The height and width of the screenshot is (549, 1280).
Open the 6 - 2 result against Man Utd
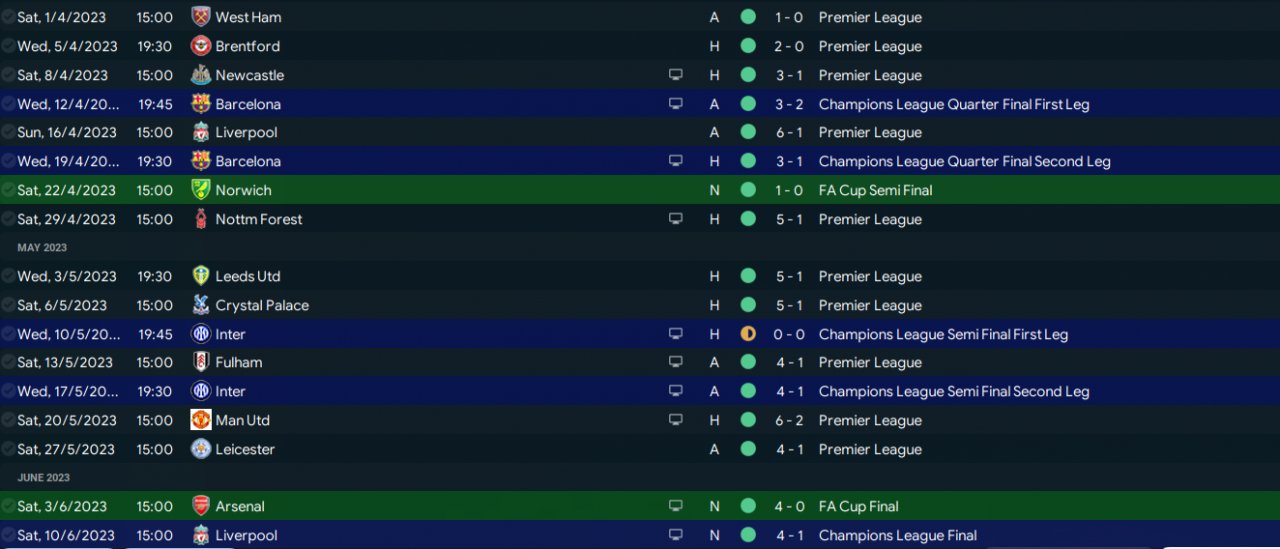[x=788, y=420]
